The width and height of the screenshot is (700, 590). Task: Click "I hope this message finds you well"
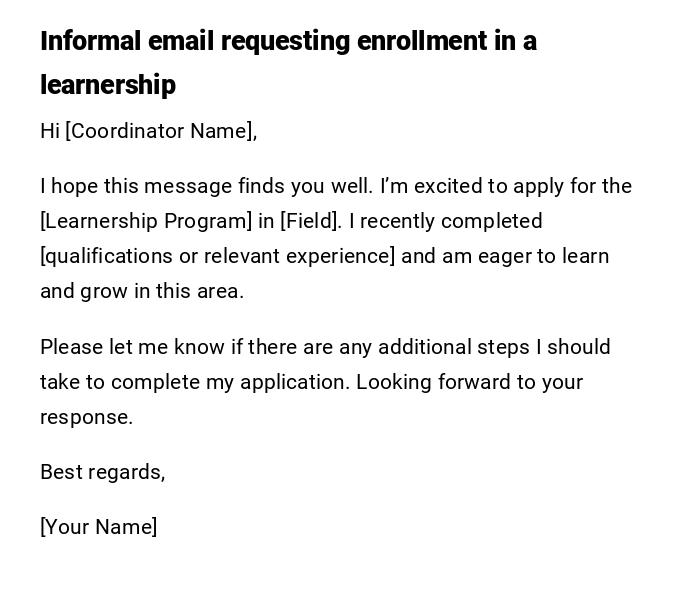[206, 186]
